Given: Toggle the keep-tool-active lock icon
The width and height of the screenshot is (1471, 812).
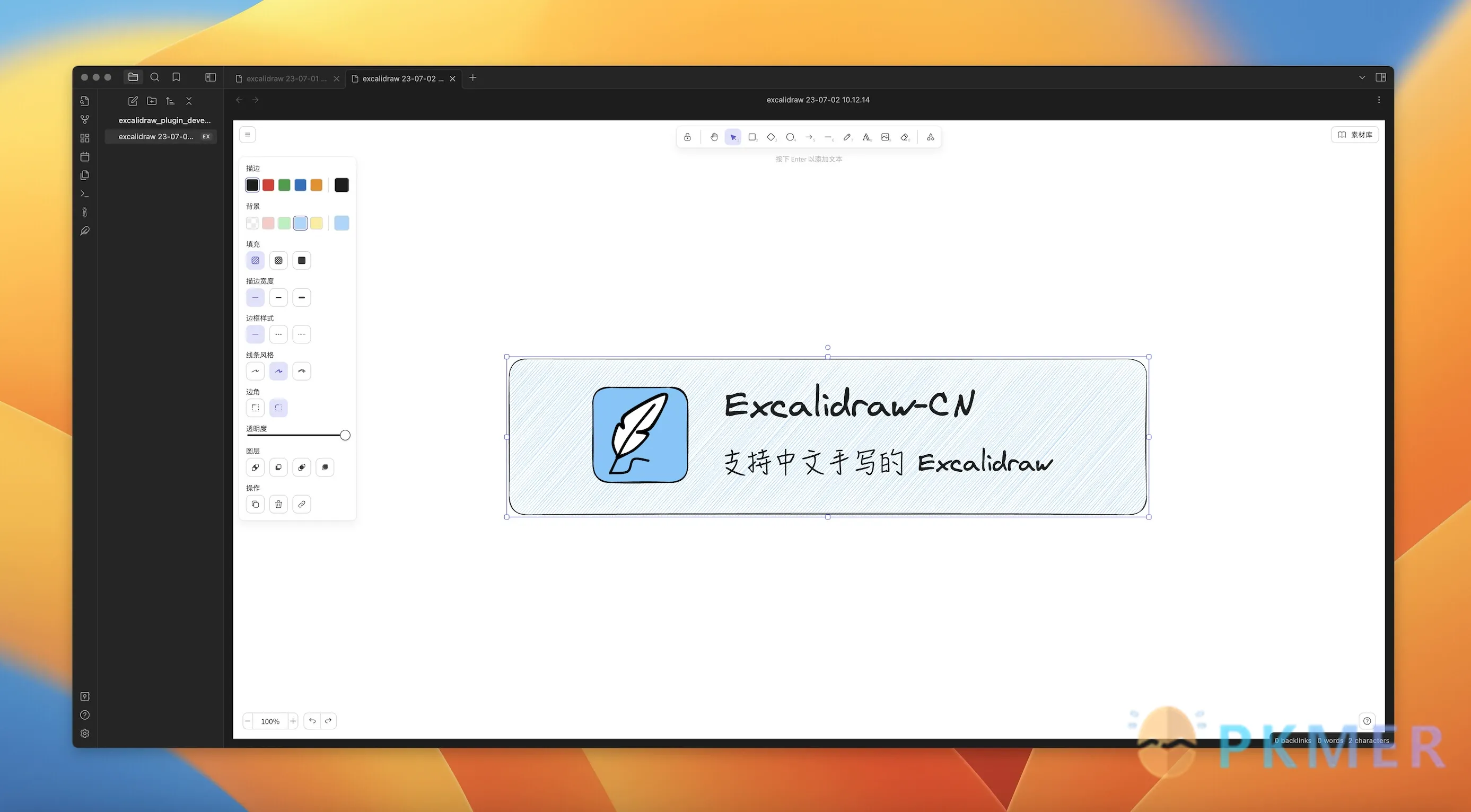Looking at the screenshot, I should [x=688, y=137].
